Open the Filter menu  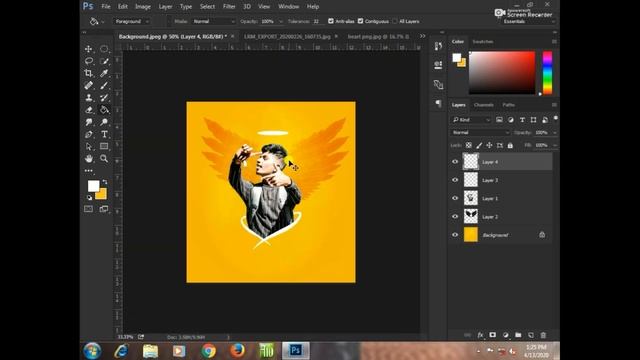[229, 7]
